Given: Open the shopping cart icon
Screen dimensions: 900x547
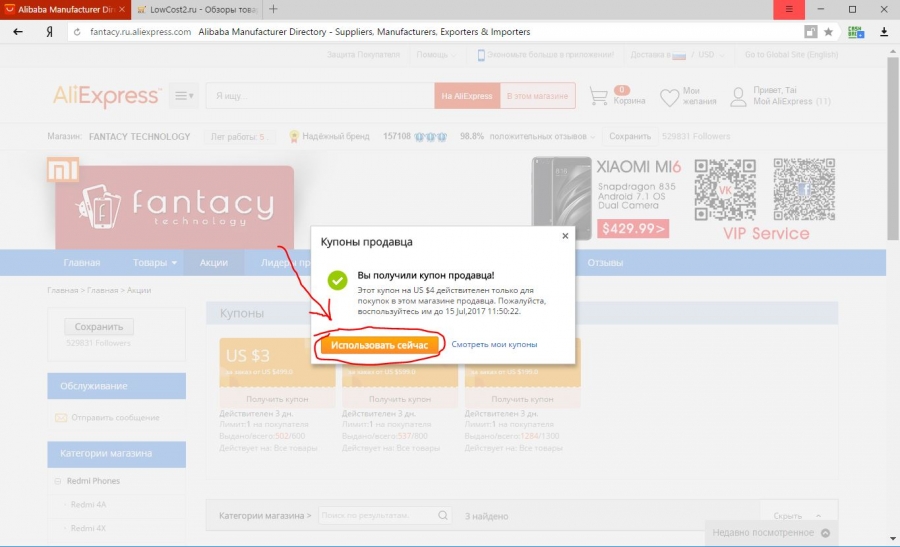Looking at the screenshot, I should 598,96.
